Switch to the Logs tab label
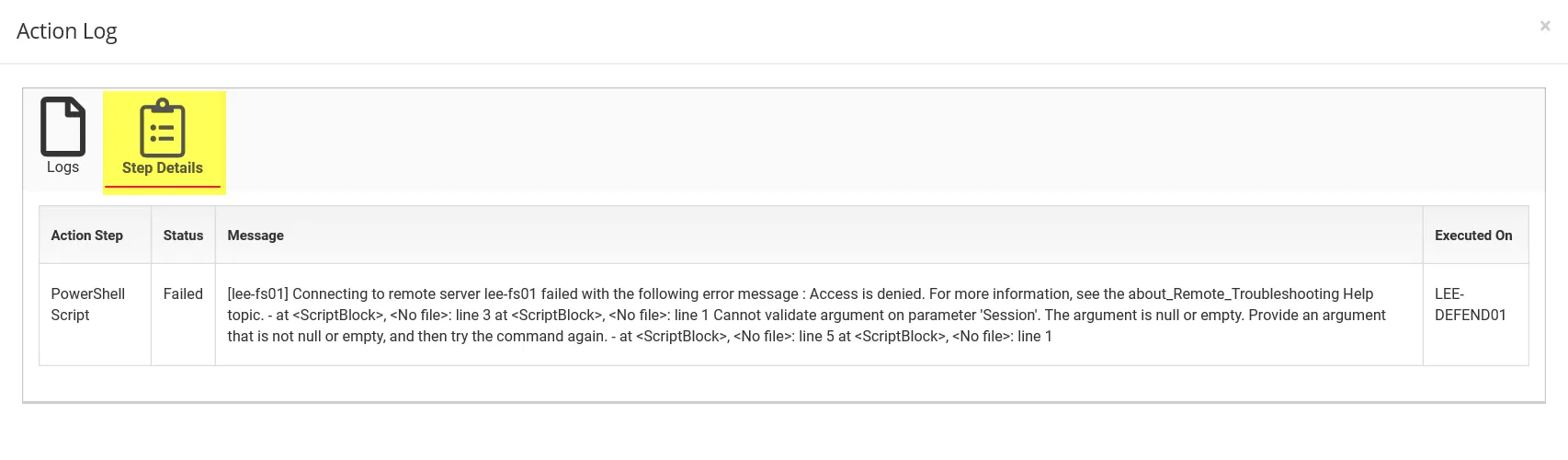Image resolution: width=1568 pixels, height=460 pixels. tap(62, 167)
